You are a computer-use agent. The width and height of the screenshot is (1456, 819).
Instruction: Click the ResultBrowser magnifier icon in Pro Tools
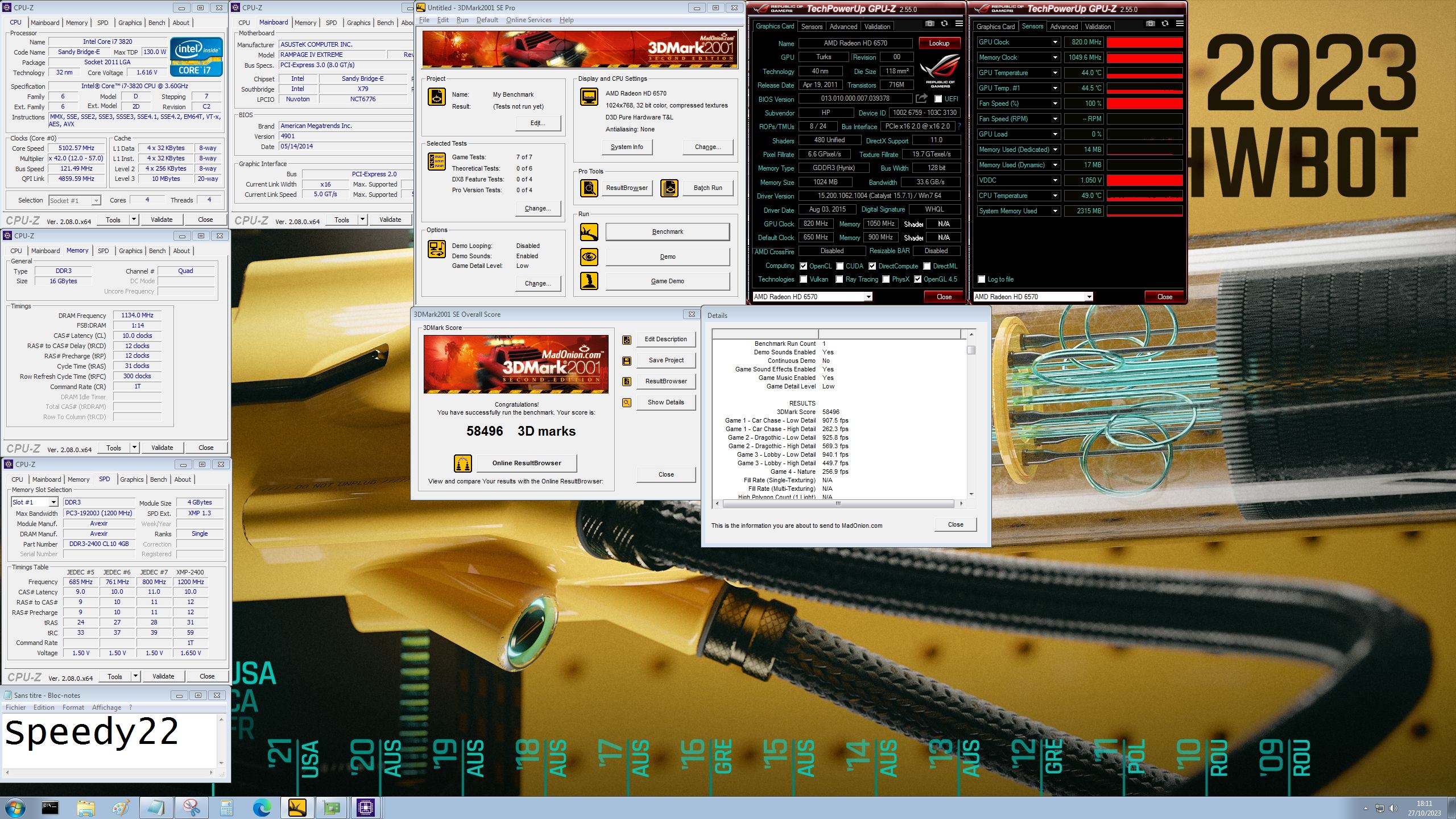pyautogui.click(x=589, y=188)
